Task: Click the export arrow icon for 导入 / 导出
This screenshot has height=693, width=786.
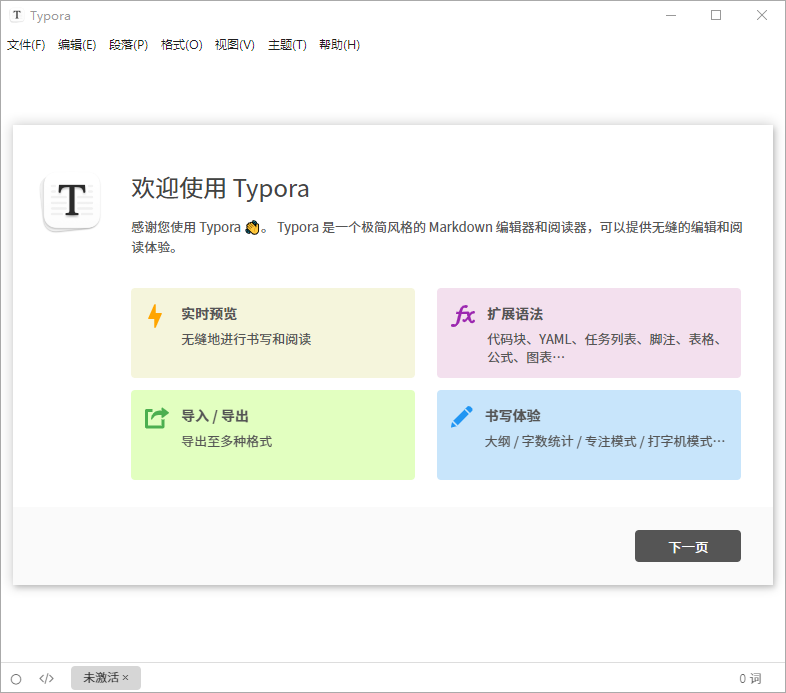Action: point(156,418)
